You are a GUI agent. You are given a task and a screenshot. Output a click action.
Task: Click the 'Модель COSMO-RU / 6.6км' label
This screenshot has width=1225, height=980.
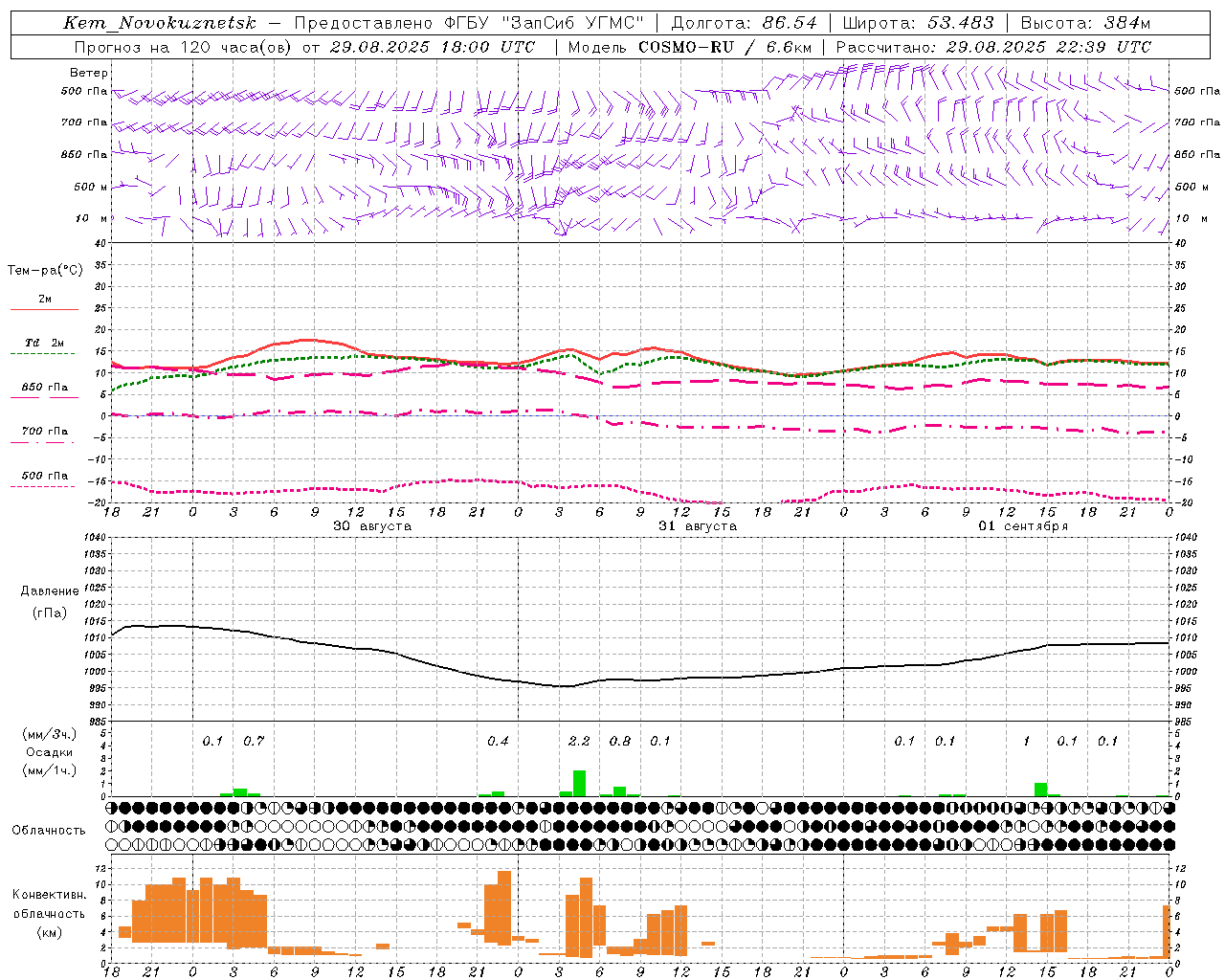[690, 47]
